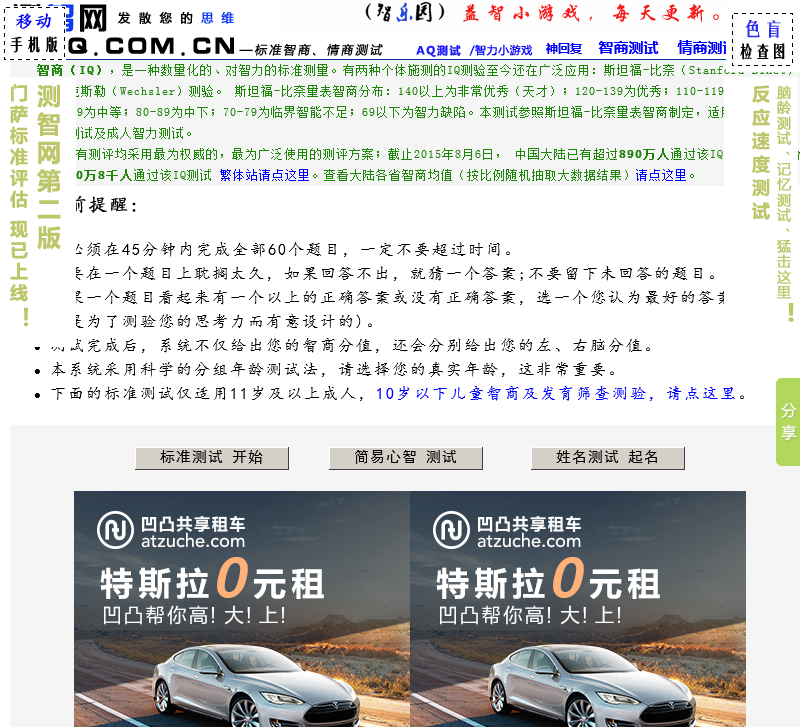Screen dimensions: 800x727
Task: Click the 智商（IQ） heading text
Action: tap(69, 70)
